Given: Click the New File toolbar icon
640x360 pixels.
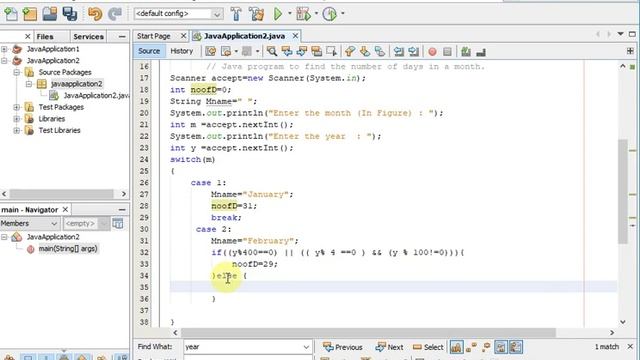Looking at the screenshot, I should (x=11, y=14).
